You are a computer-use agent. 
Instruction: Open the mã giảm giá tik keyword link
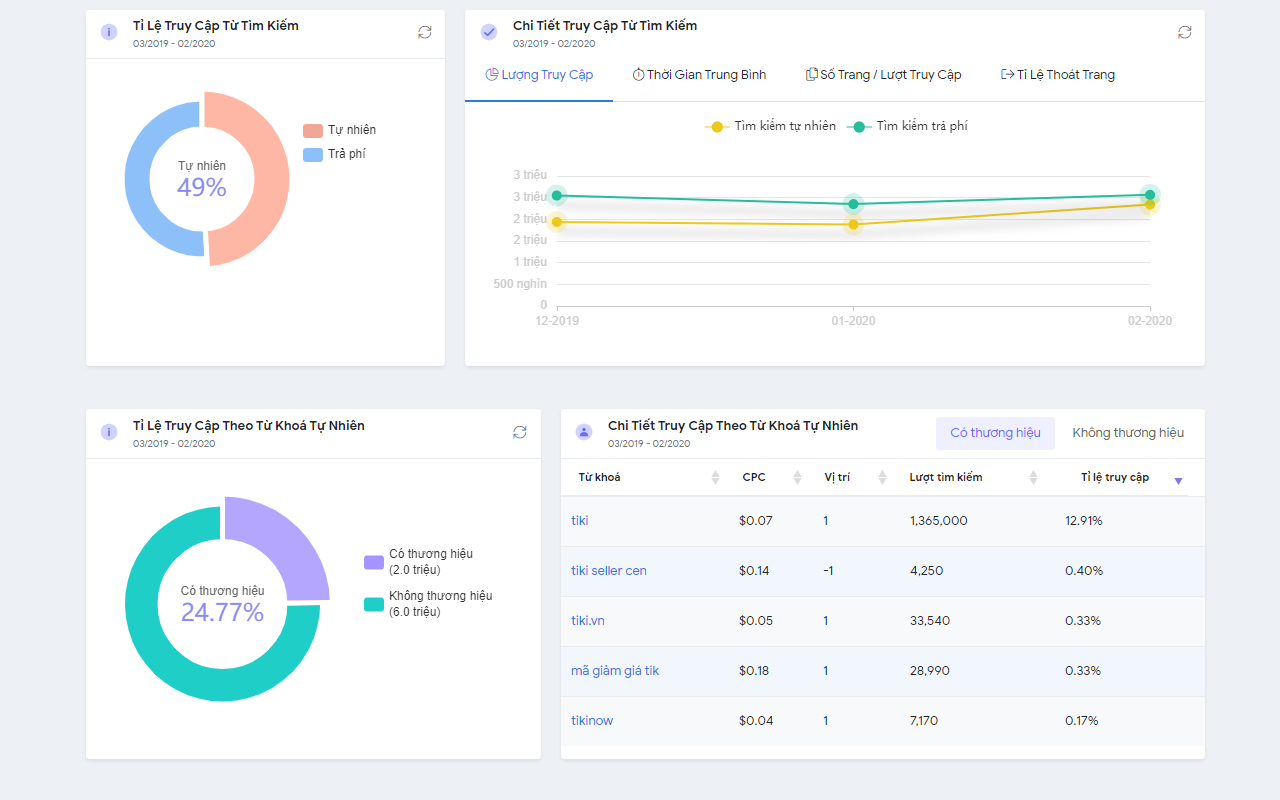pos(615,671)
